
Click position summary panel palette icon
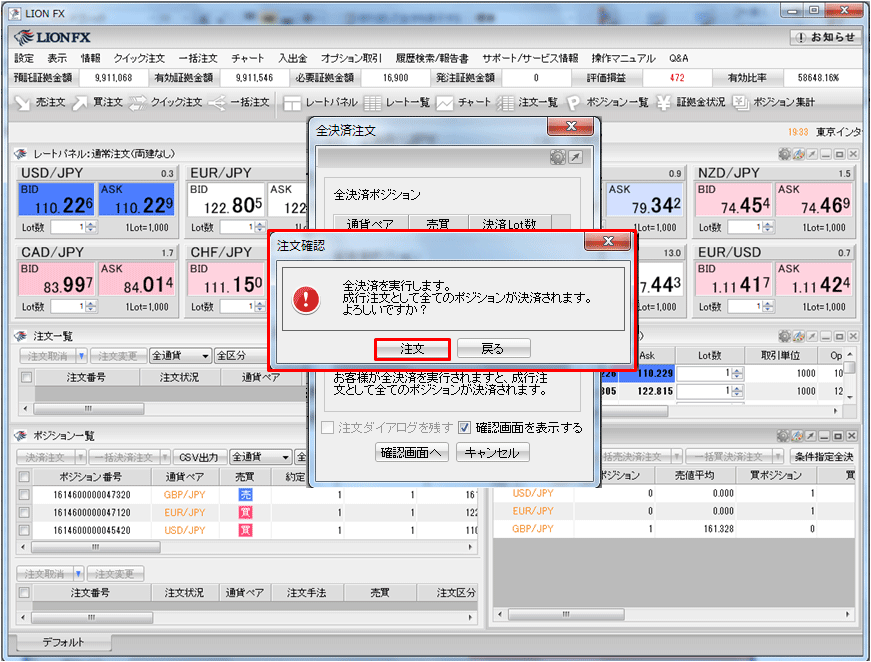tap(797, 436)
